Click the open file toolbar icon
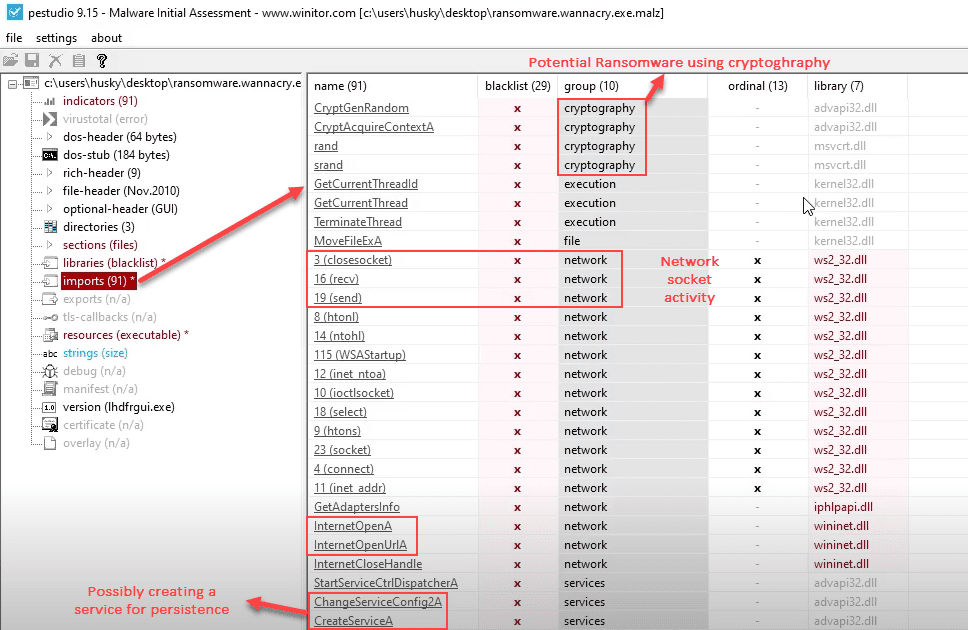This screenshot has width=968, height=630. [x=11, y=61]
